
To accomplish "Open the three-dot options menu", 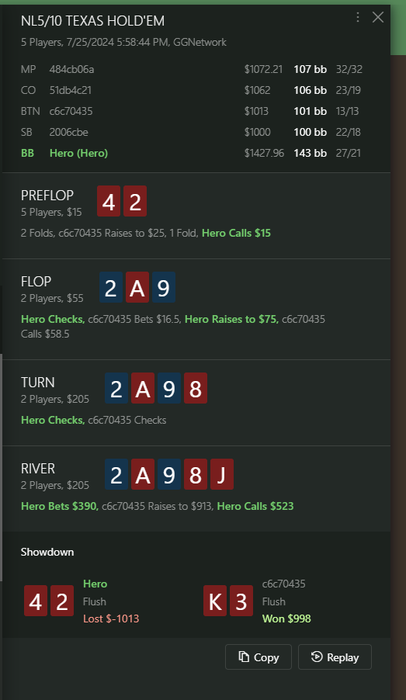I will (358, 17).
